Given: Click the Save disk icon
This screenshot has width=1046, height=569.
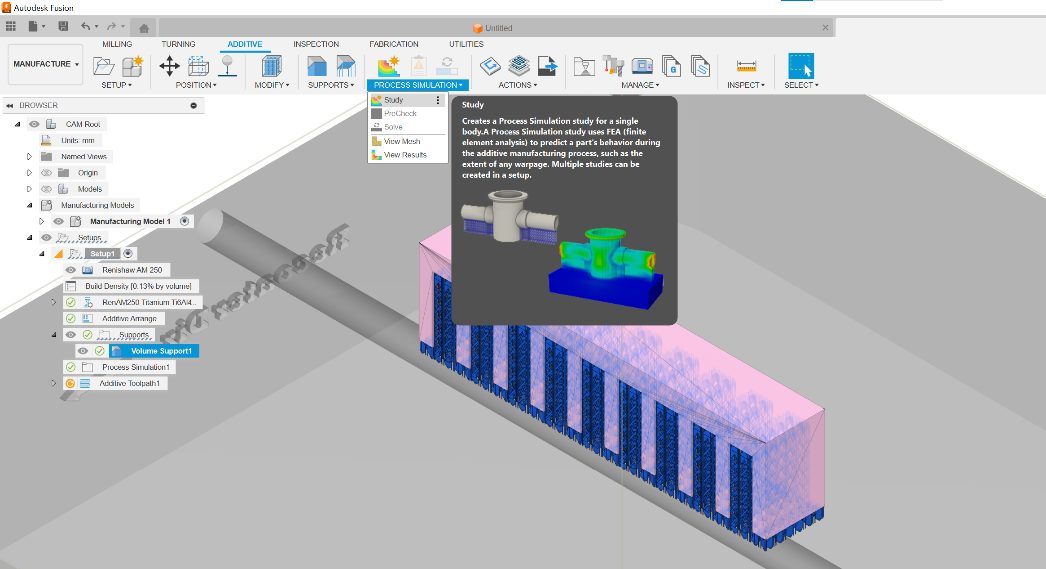Looking at the screenshot, I should coord(64,26).
